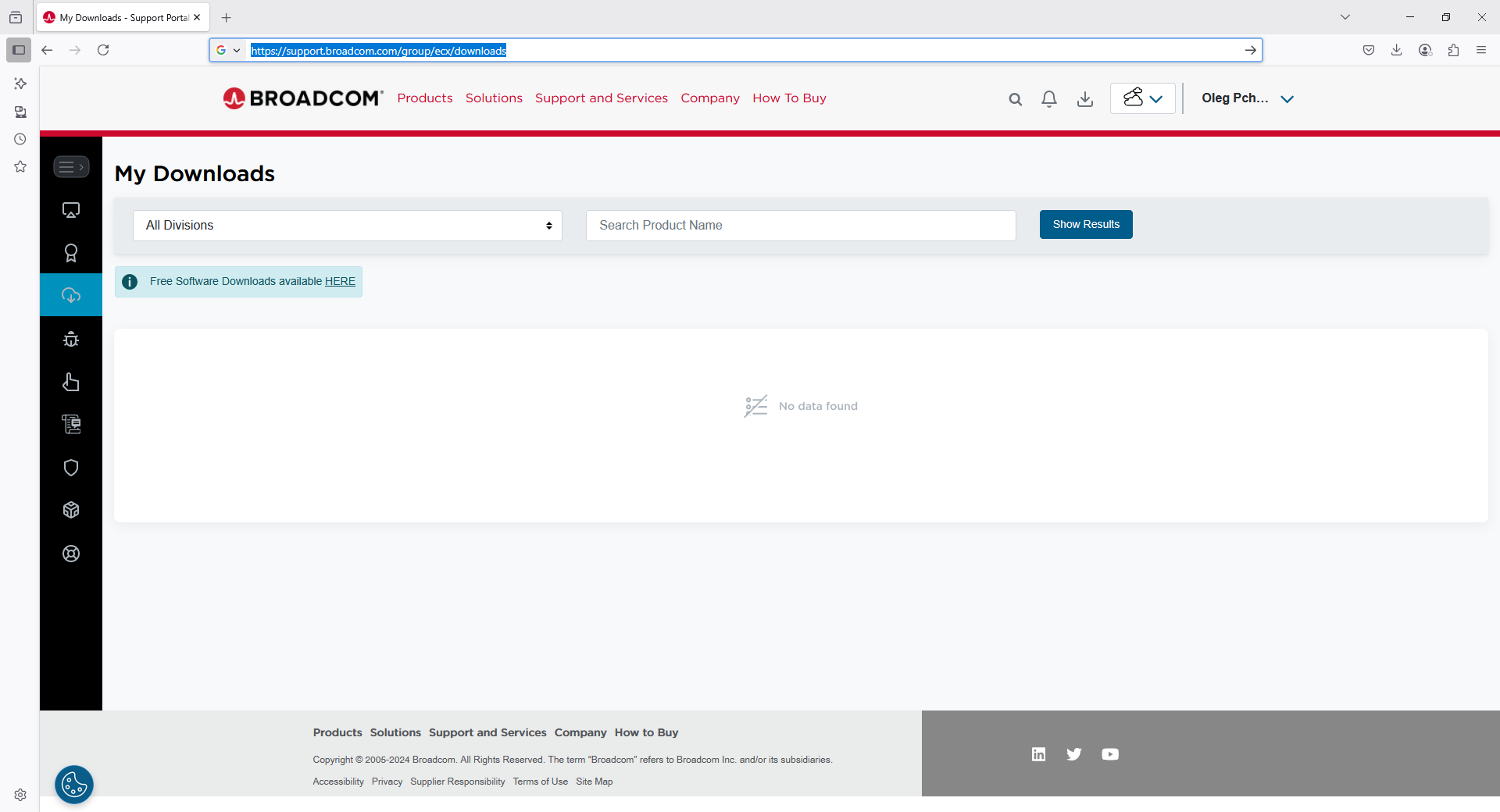Open the How To Buy top menu
The image size is (1500, 812).
click(789, 98)
